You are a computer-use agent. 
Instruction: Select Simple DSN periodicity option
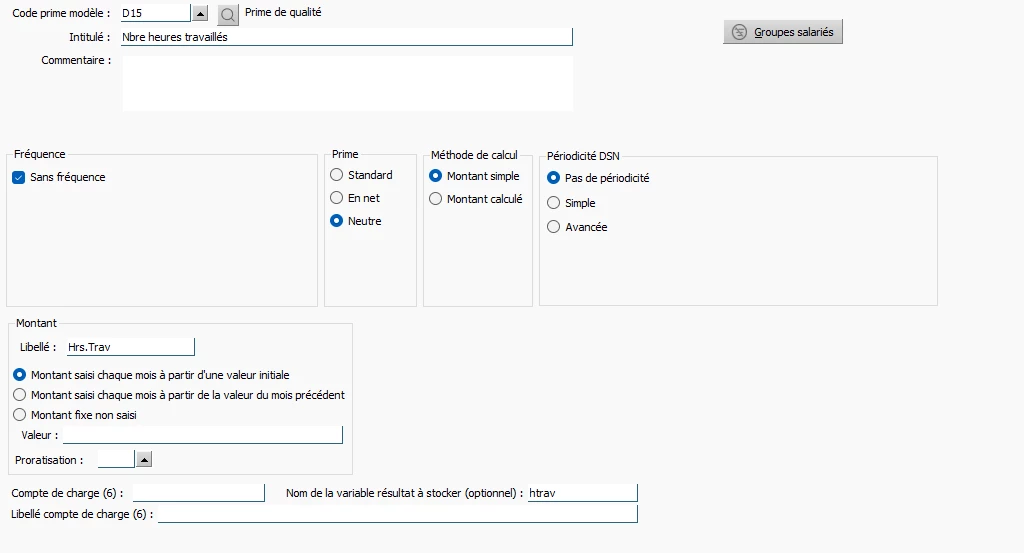click(554, 203)
